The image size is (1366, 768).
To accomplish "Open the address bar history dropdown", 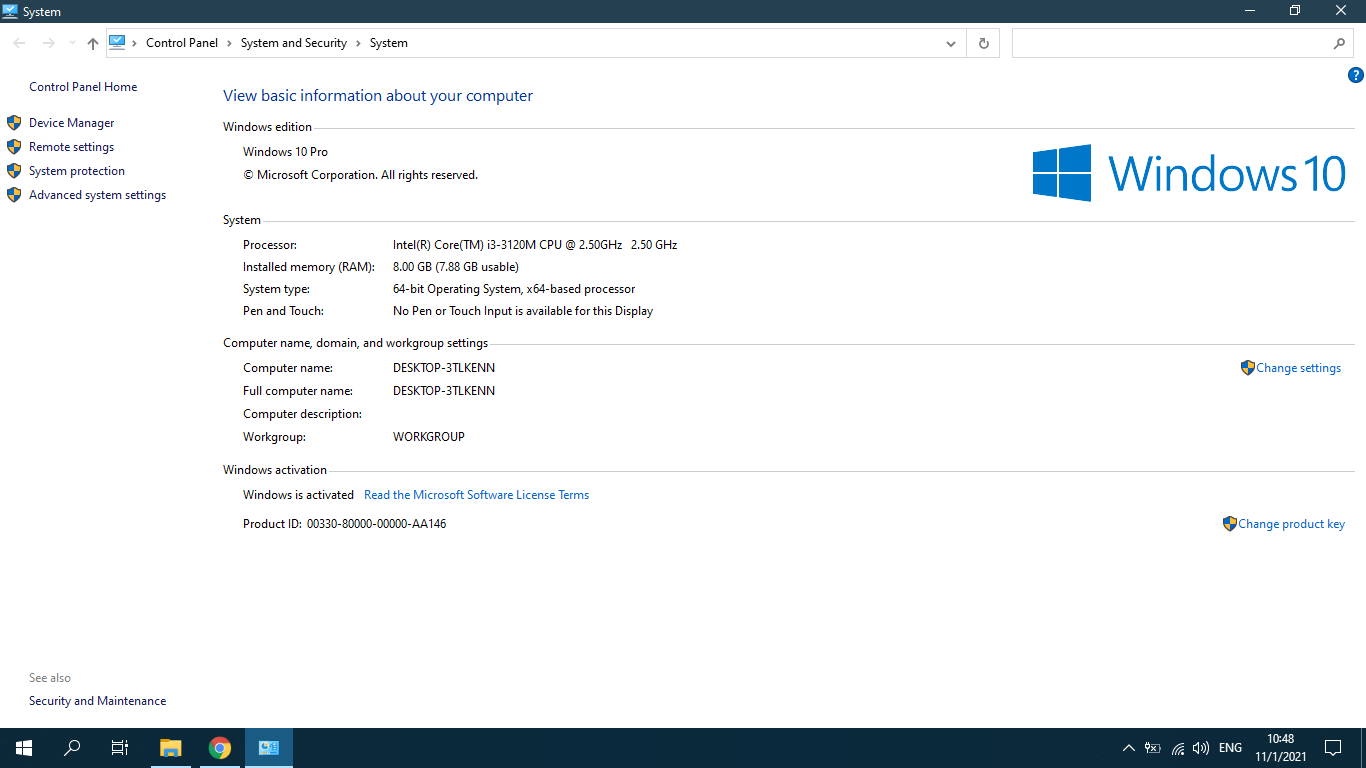I will click(x=951, y=43).
